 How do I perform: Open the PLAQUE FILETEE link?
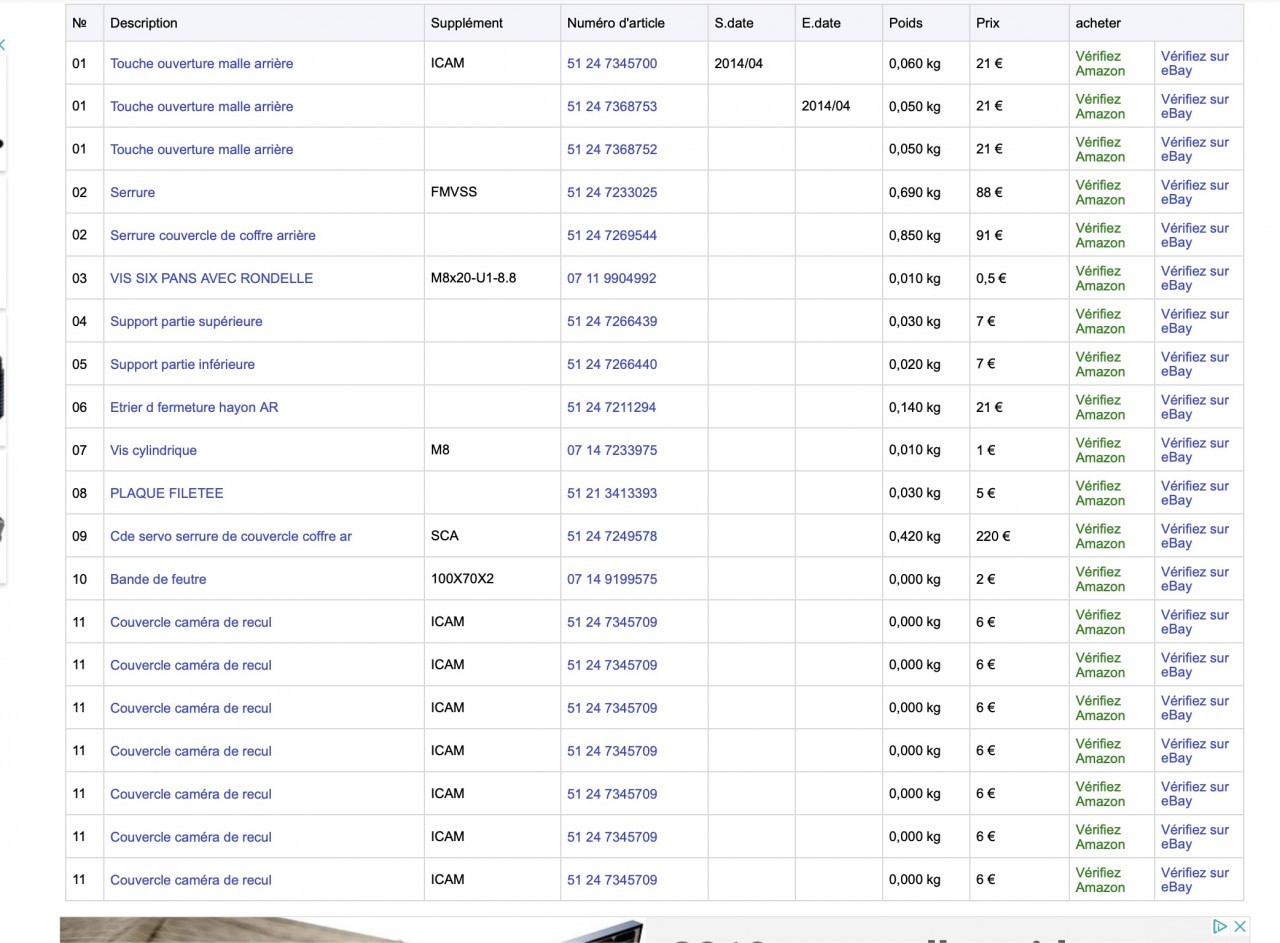(x=167, y=493)
